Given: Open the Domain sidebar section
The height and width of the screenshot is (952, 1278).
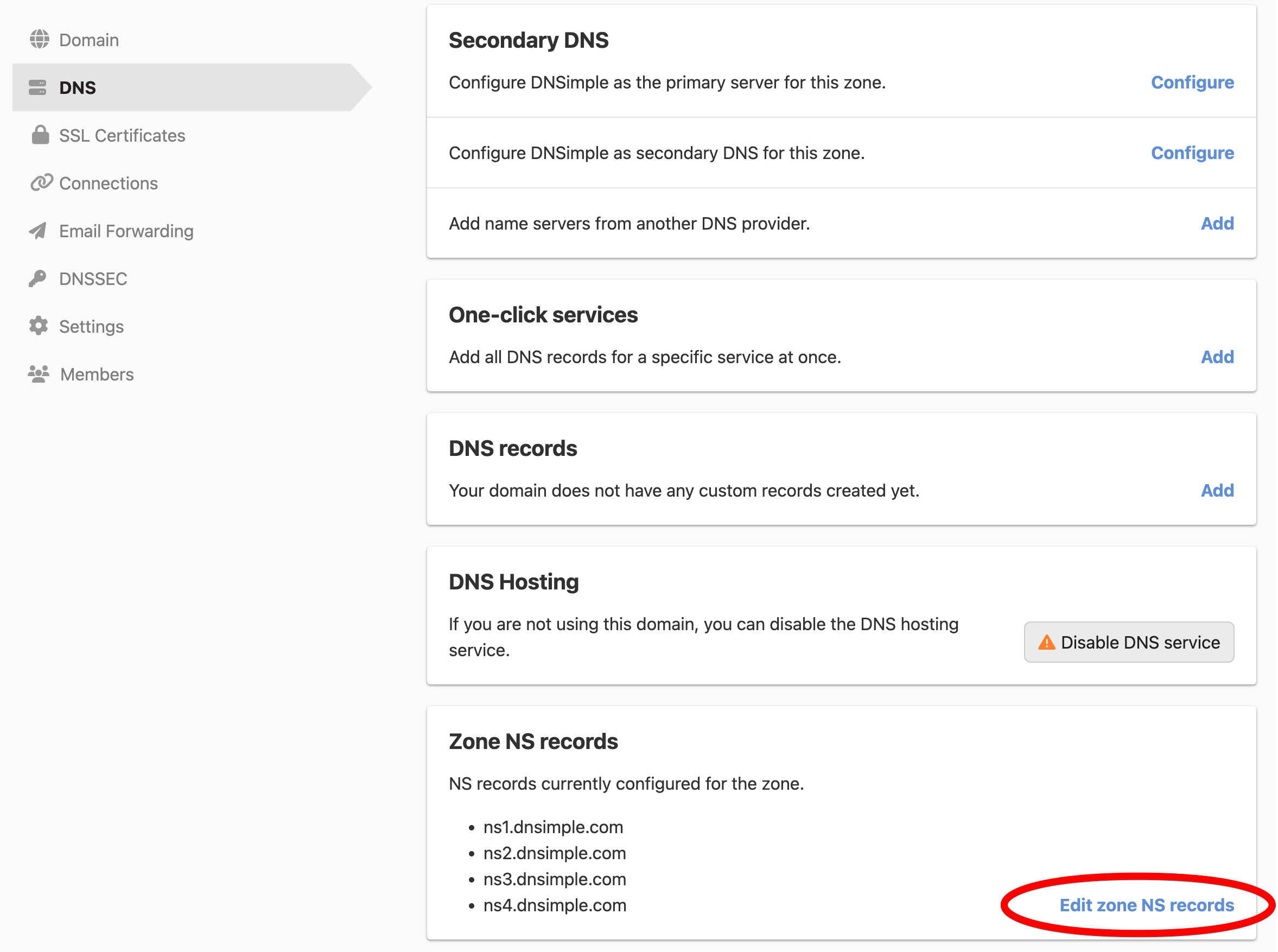Looking at the screenshot, I should click(89, 40).
